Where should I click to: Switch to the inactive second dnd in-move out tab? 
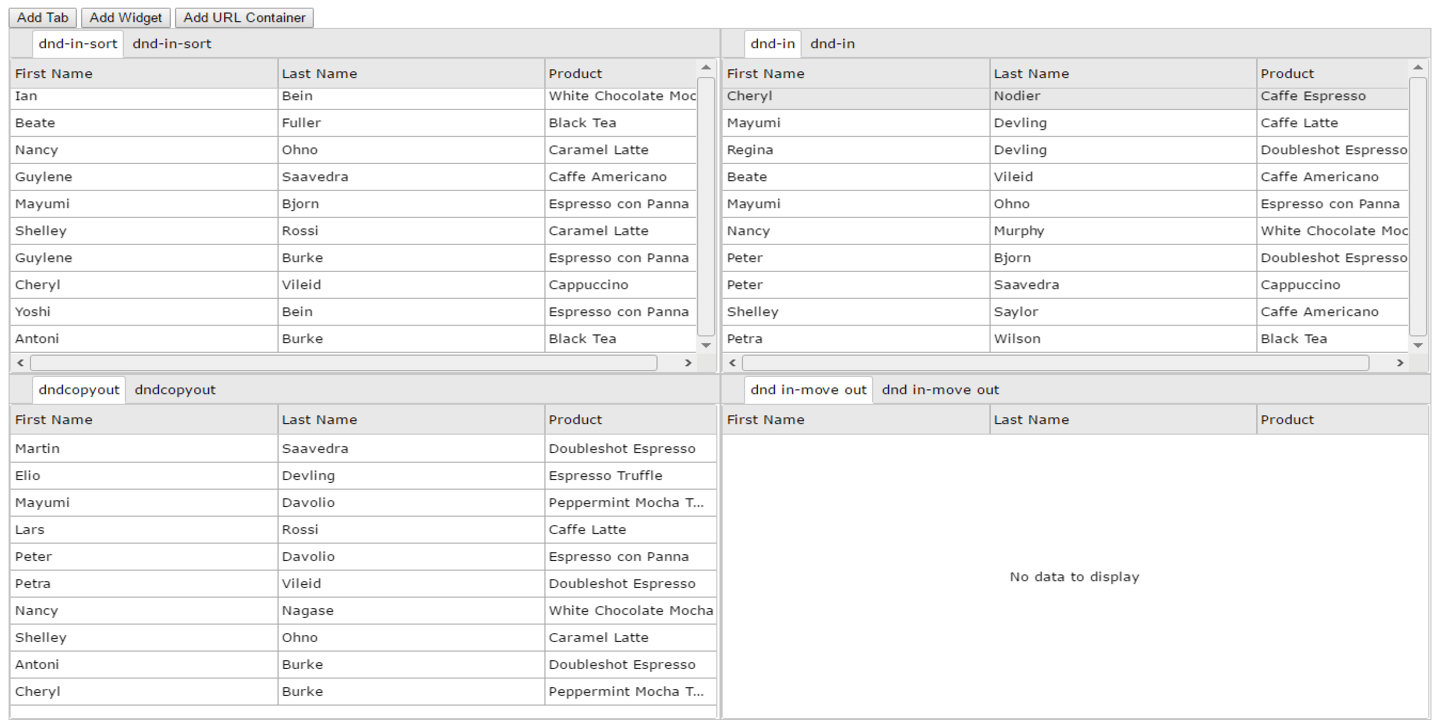pos(940,390)
